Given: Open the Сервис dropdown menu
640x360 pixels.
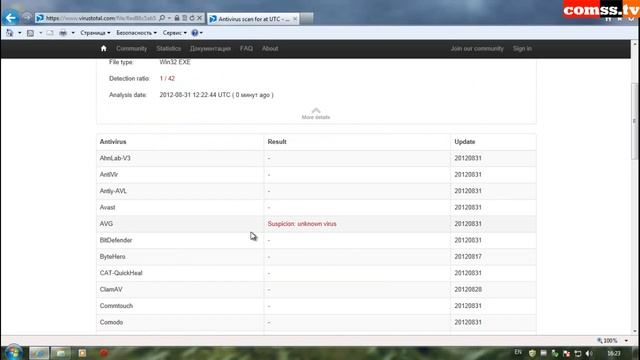Looking at the screenshot, I should pos(175,33).
